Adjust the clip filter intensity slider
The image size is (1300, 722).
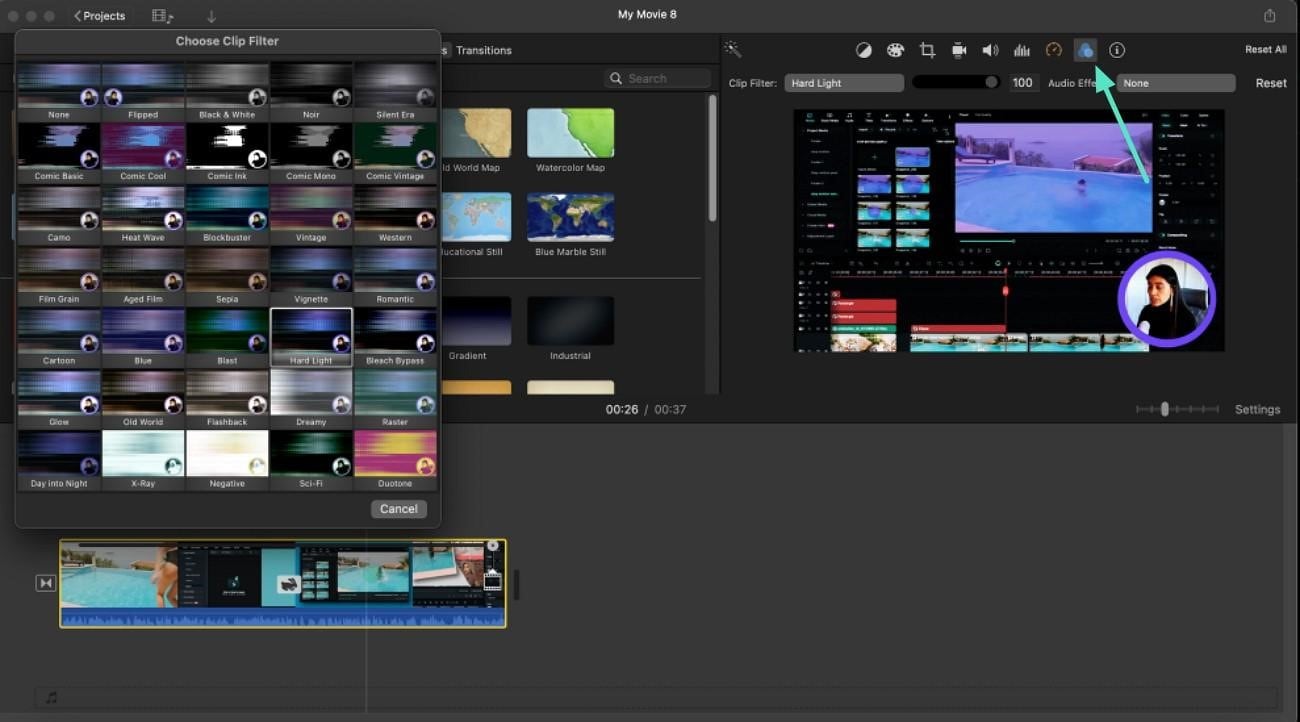click(x=956, y=83)
